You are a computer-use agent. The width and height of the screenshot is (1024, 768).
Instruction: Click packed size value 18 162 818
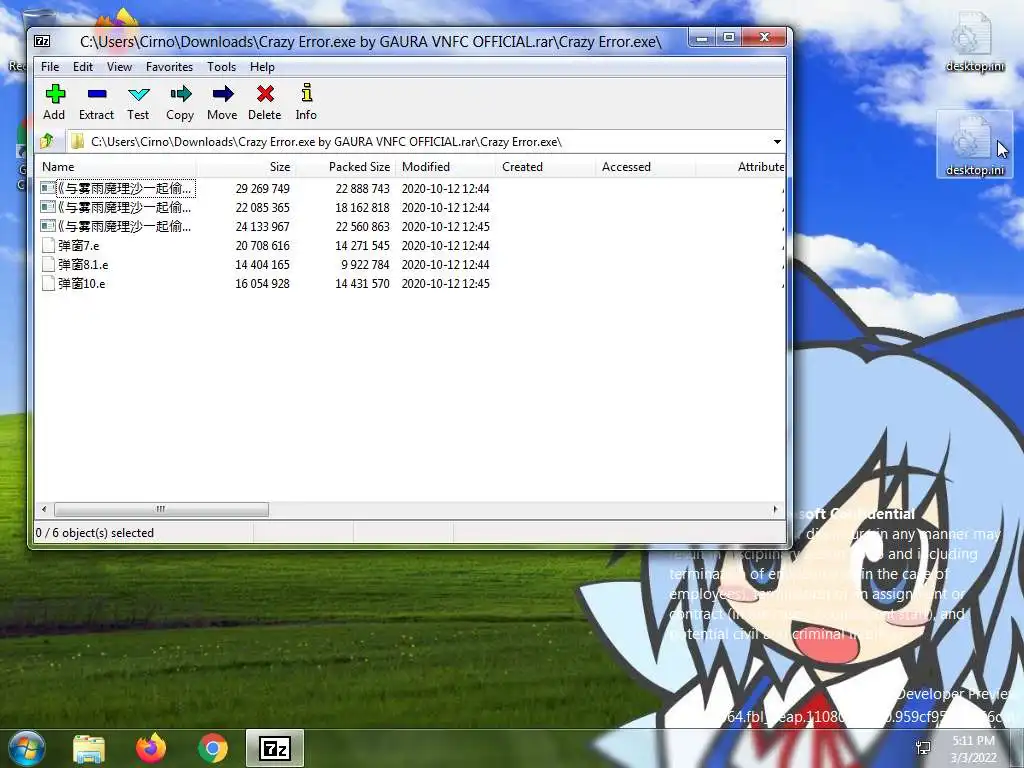(x=362, y=208)
